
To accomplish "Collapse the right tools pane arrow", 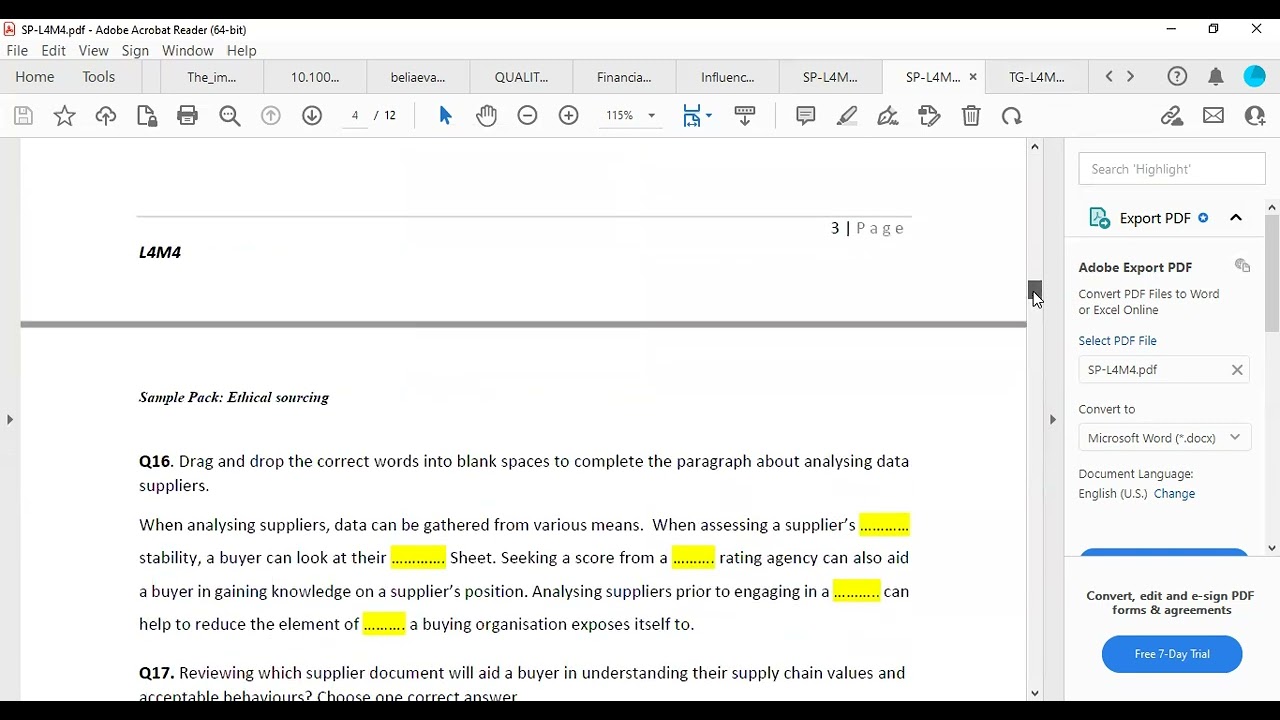I will coord(1053,420).
